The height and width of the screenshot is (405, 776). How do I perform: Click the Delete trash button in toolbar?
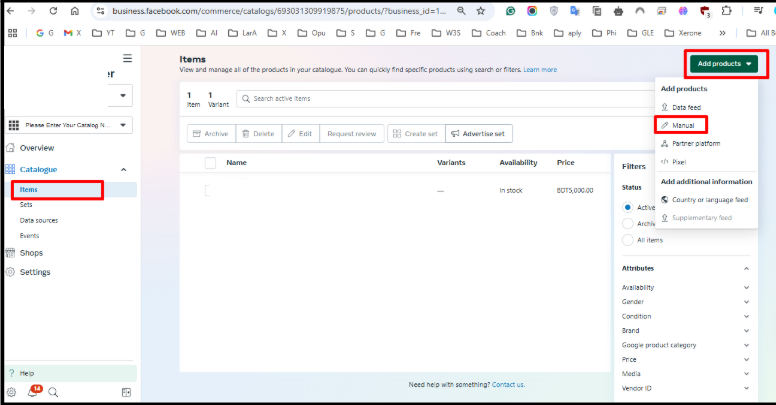[x=257, y=133]
